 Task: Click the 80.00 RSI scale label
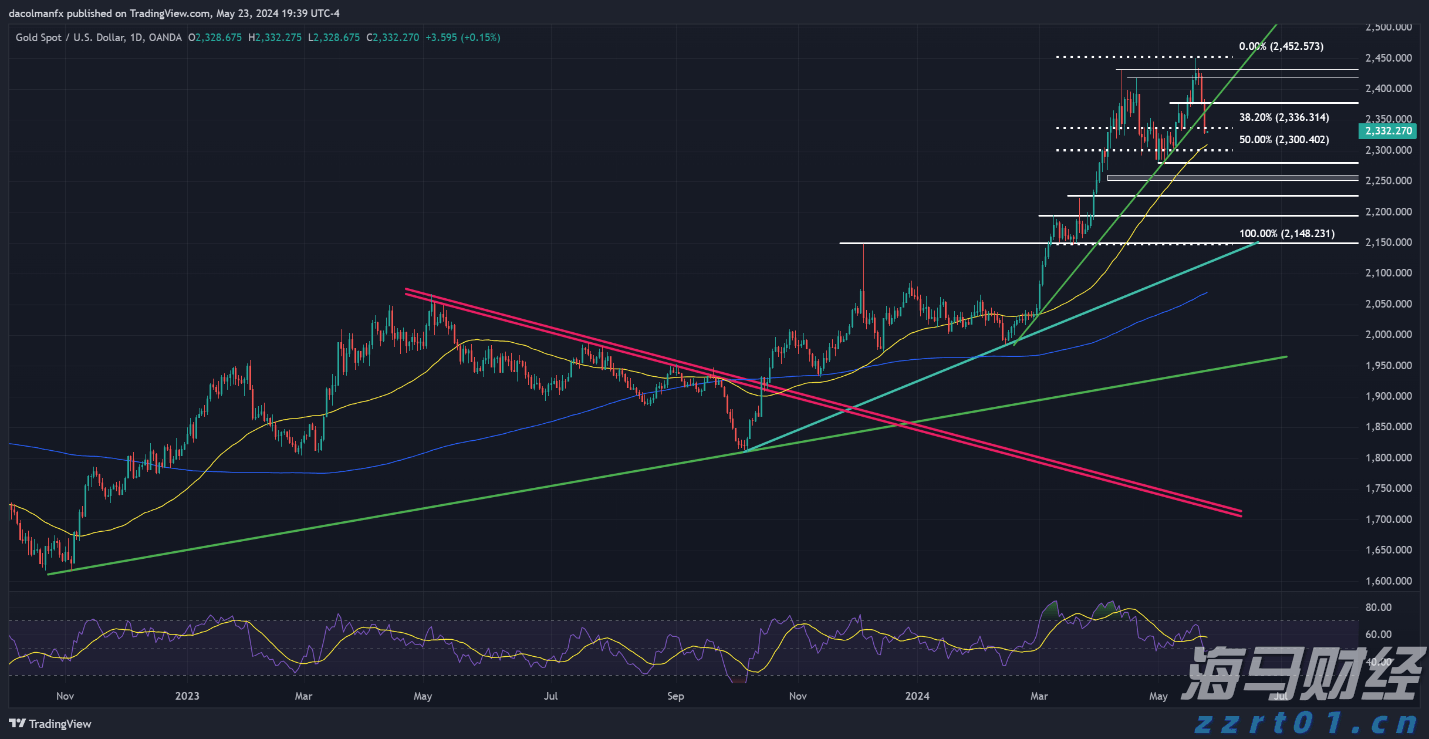point(1378,607)
